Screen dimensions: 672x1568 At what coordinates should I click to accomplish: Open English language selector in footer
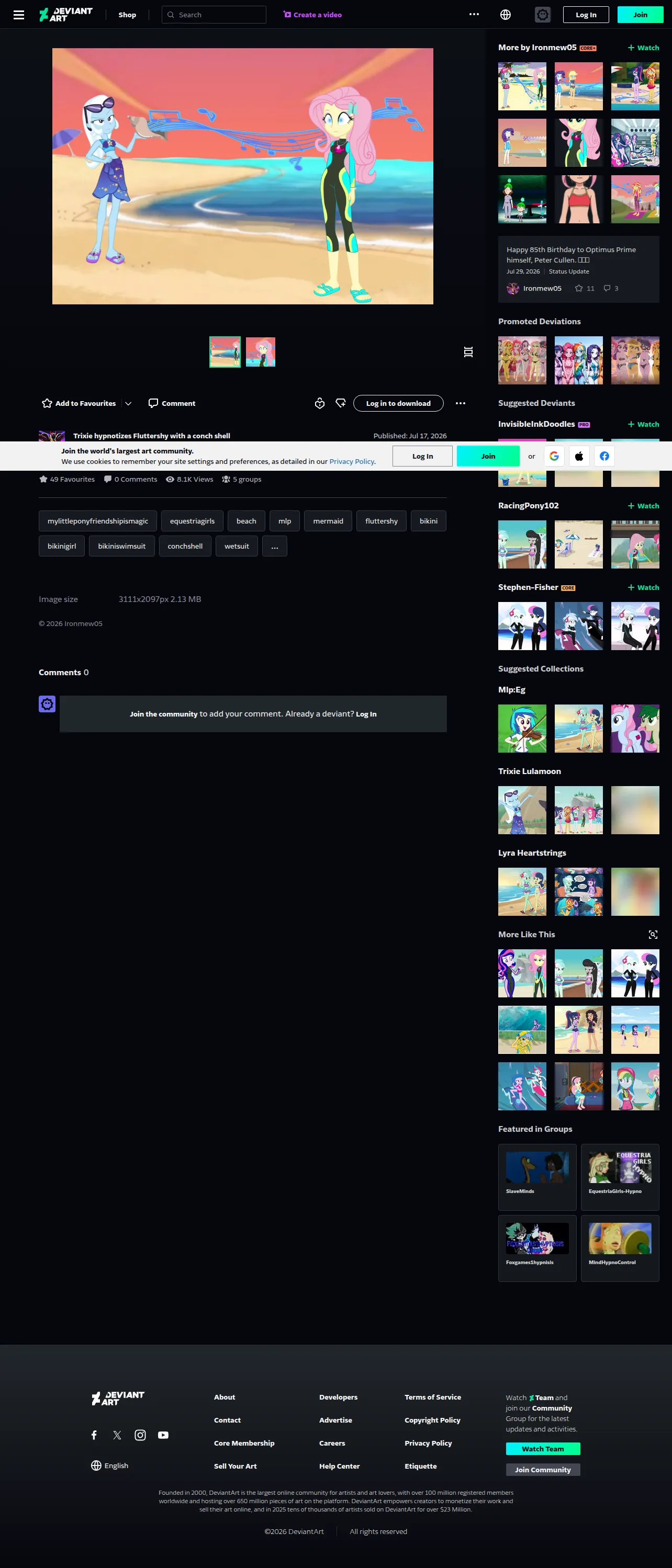[x=110, y=1465]
